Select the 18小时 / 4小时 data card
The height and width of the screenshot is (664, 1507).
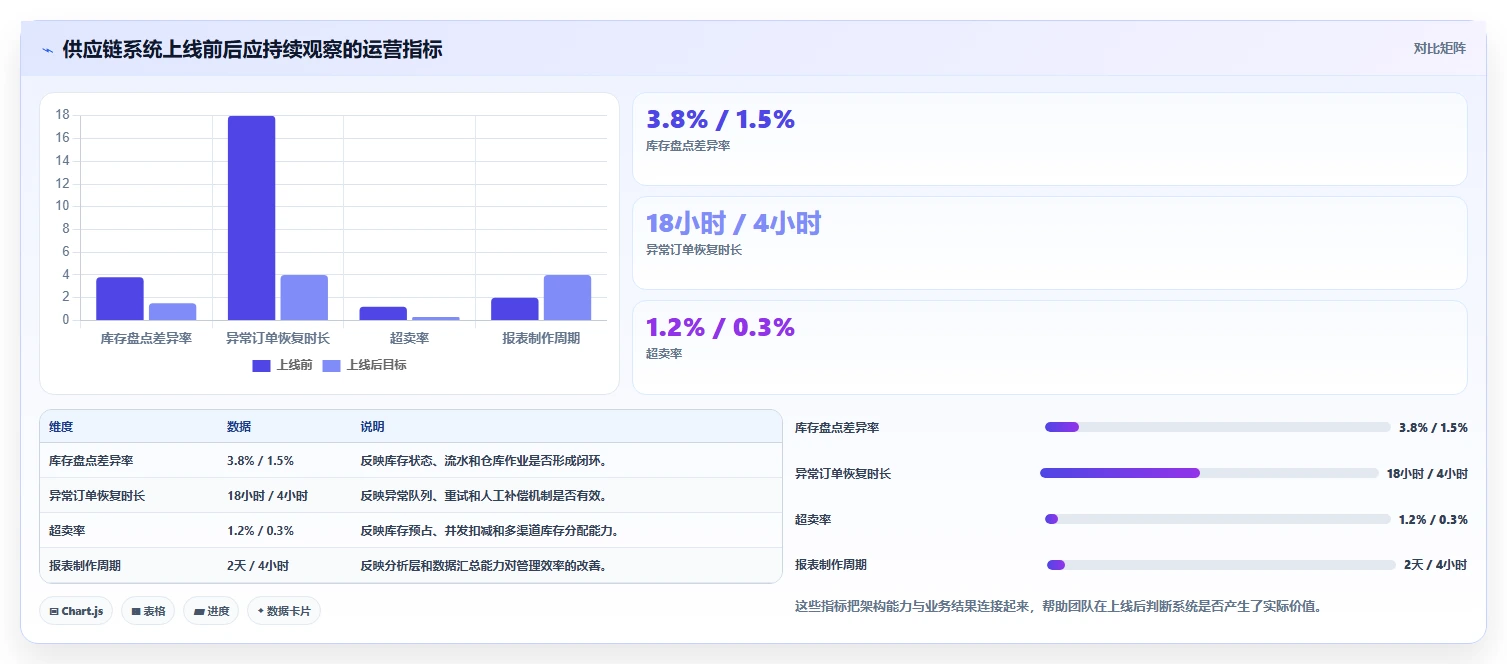(1050, 243)
